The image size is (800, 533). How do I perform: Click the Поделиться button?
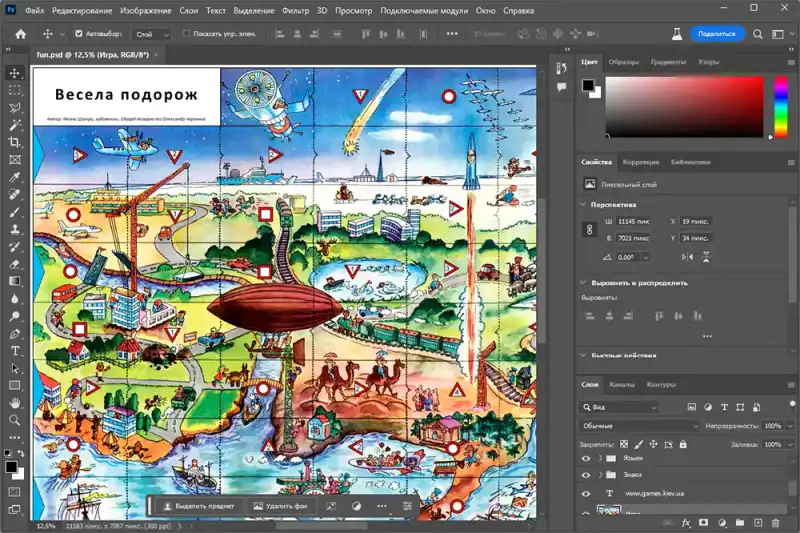(716, 33)
